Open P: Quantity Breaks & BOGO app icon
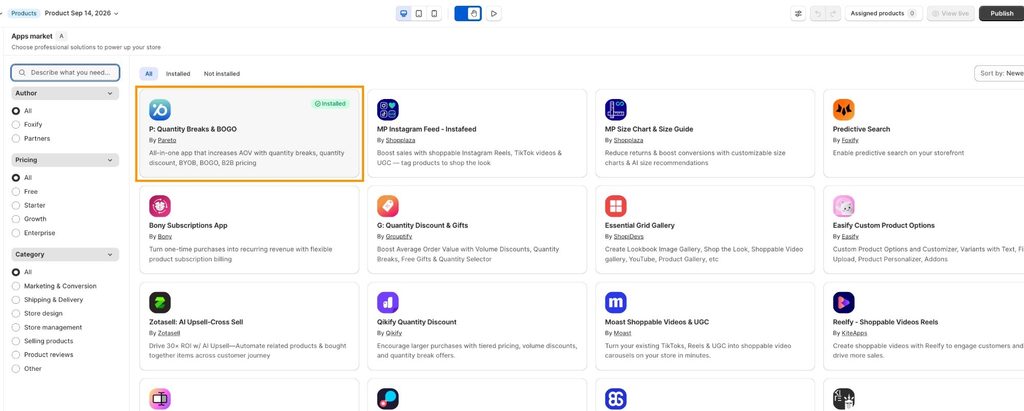The image size is (1024, 411). tap(159, 110)
